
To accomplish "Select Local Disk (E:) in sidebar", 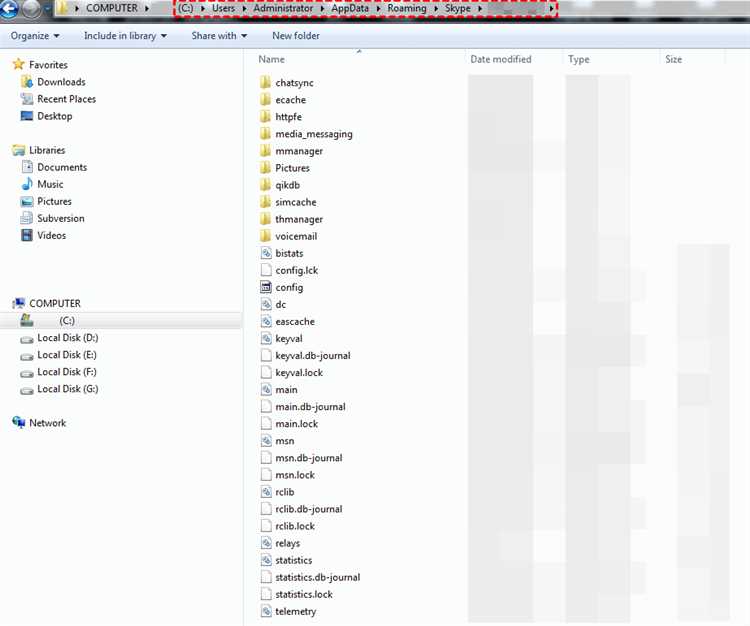I will click(67, 355).
